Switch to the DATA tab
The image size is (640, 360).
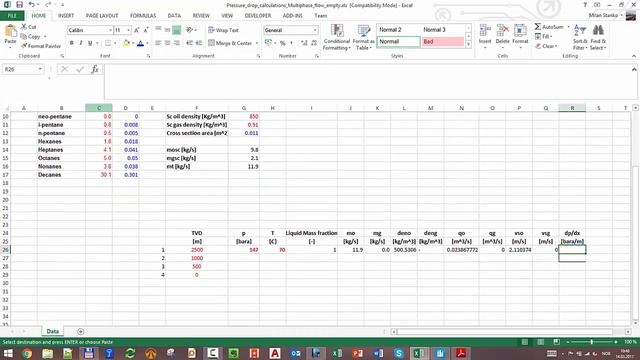(x=174, y=16)
